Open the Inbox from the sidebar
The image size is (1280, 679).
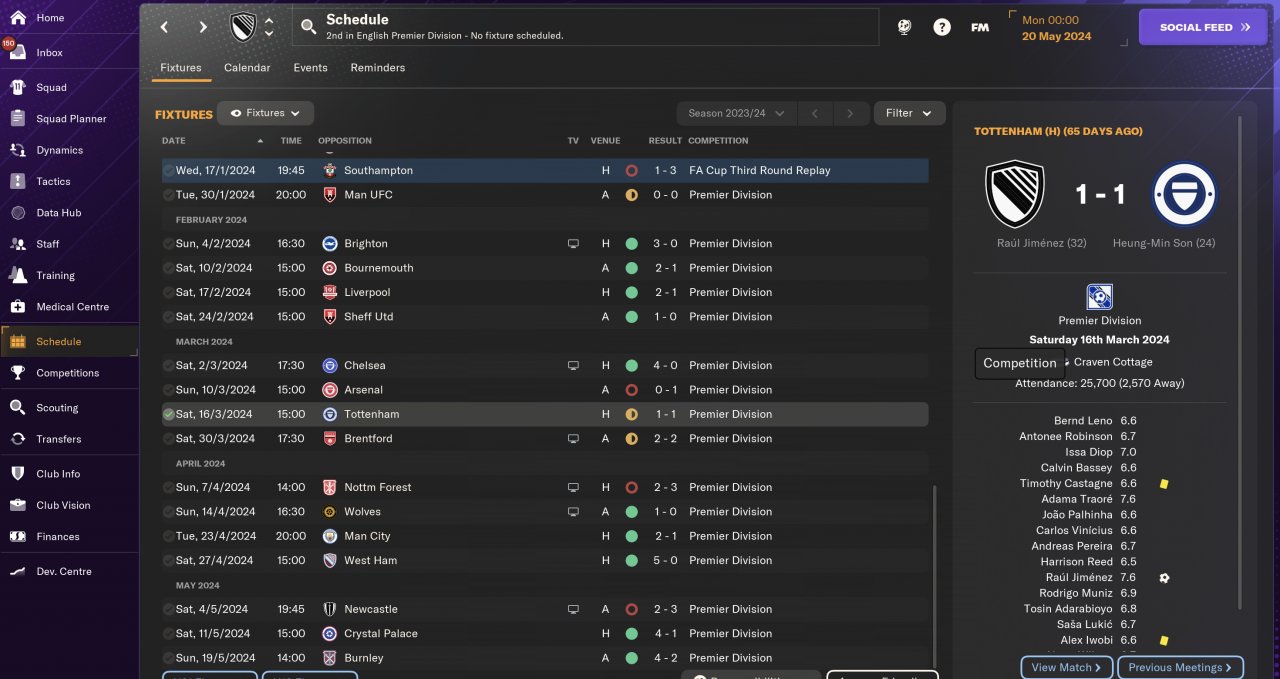click(x=49, y=52)
